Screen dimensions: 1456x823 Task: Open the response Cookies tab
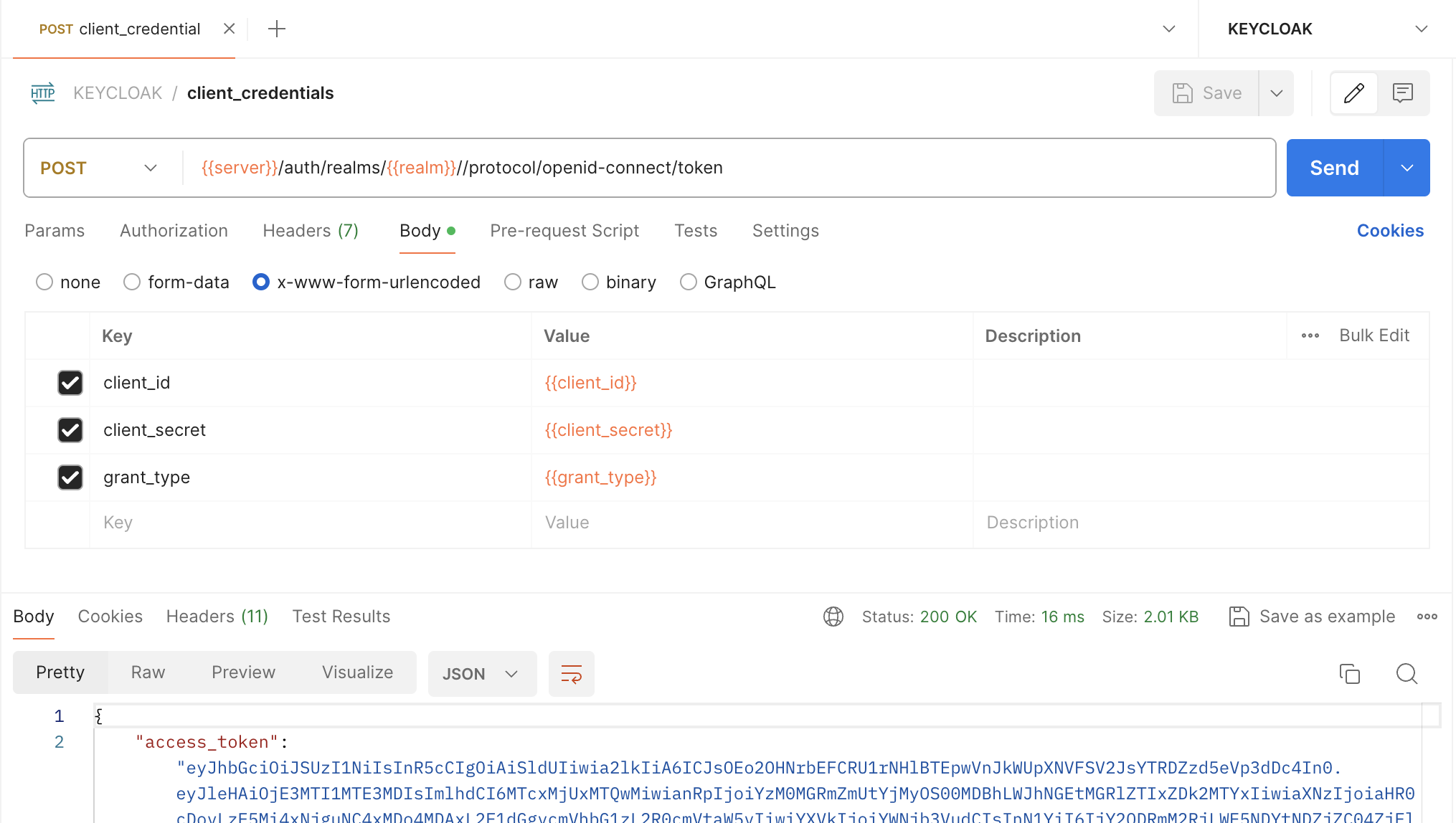point(110,617)
